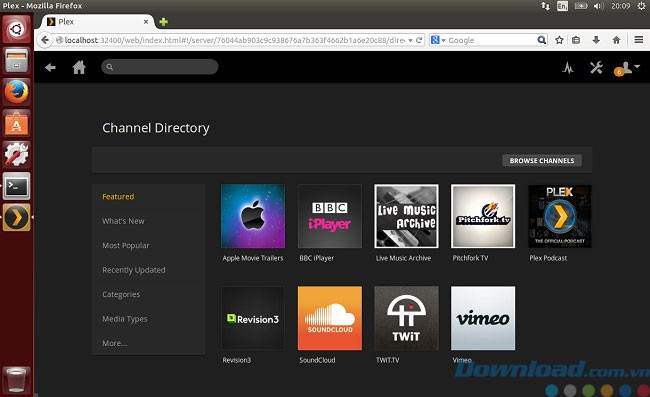
Task: Open the SoundCloud channel thumbnail
Action: (330, 318)
